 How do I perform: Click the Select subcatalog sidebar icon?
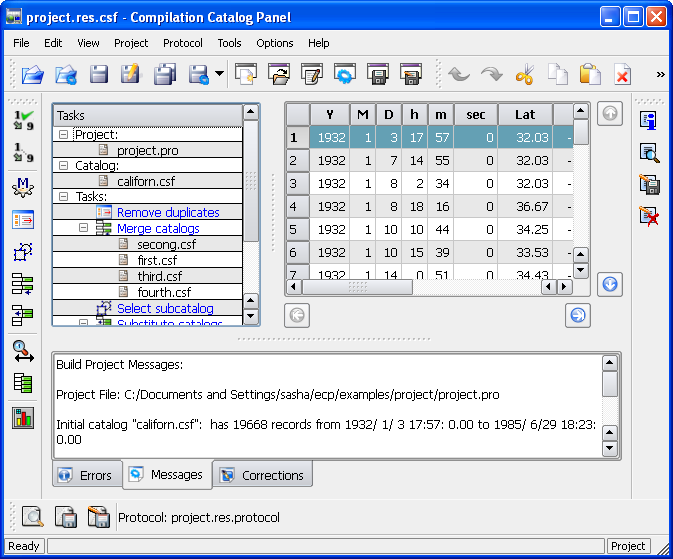point(23,252)
